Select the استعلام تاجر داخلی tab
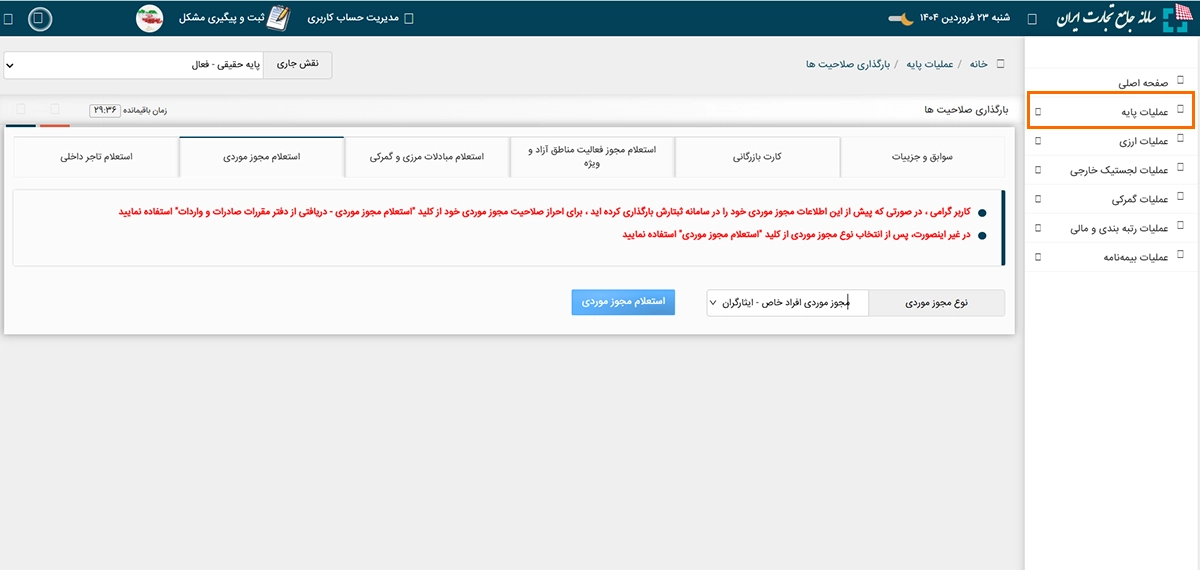Screen dimensions: 1200x570 coord(96,157)
